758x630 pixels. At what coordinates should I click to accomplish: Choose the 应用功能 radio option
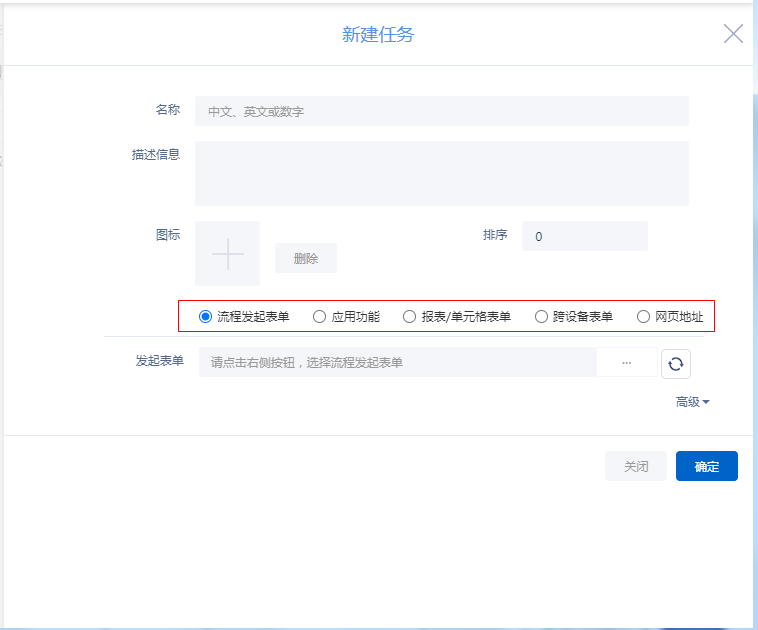[320, 317]
